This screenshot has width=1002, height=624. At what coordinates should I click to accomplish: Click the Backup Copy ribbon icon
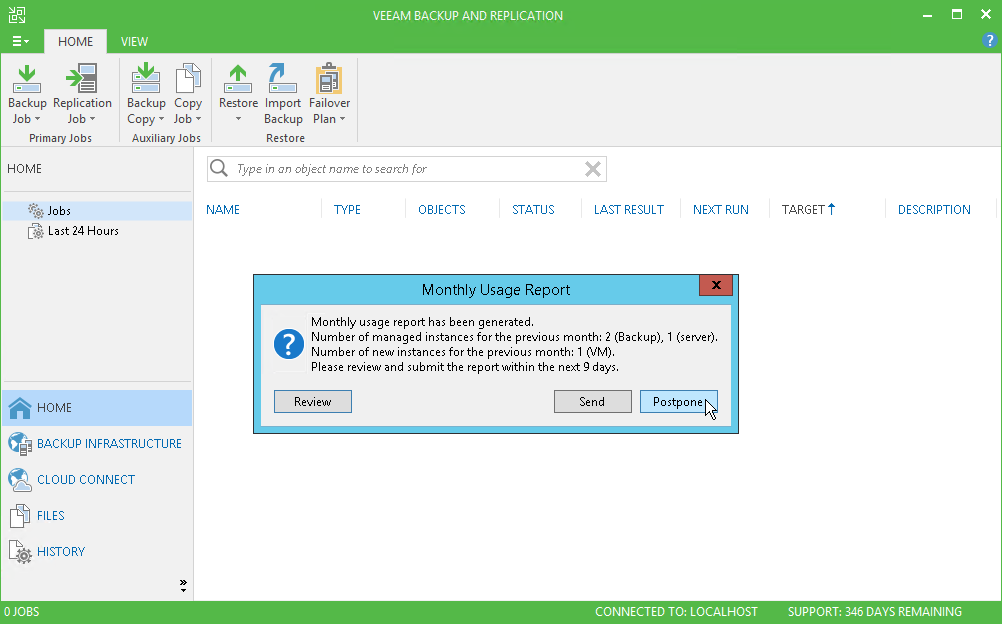pos(146,79)
